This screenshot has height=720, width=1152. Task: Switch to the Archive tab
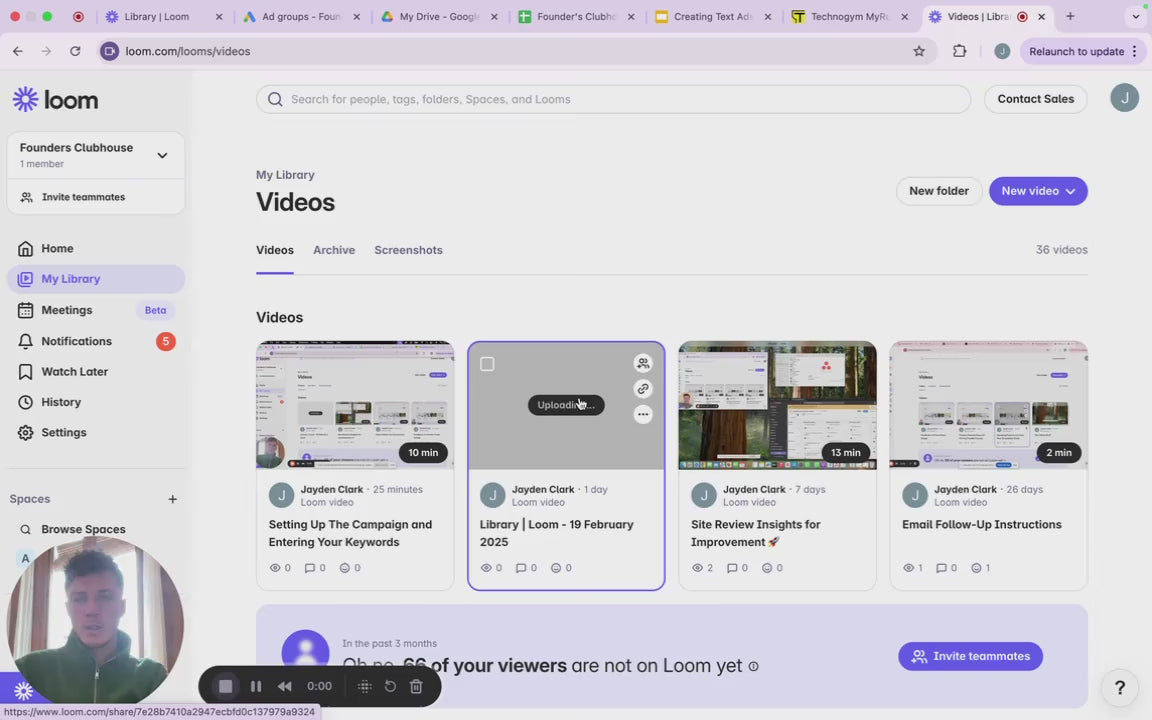(x=334, y=250)
